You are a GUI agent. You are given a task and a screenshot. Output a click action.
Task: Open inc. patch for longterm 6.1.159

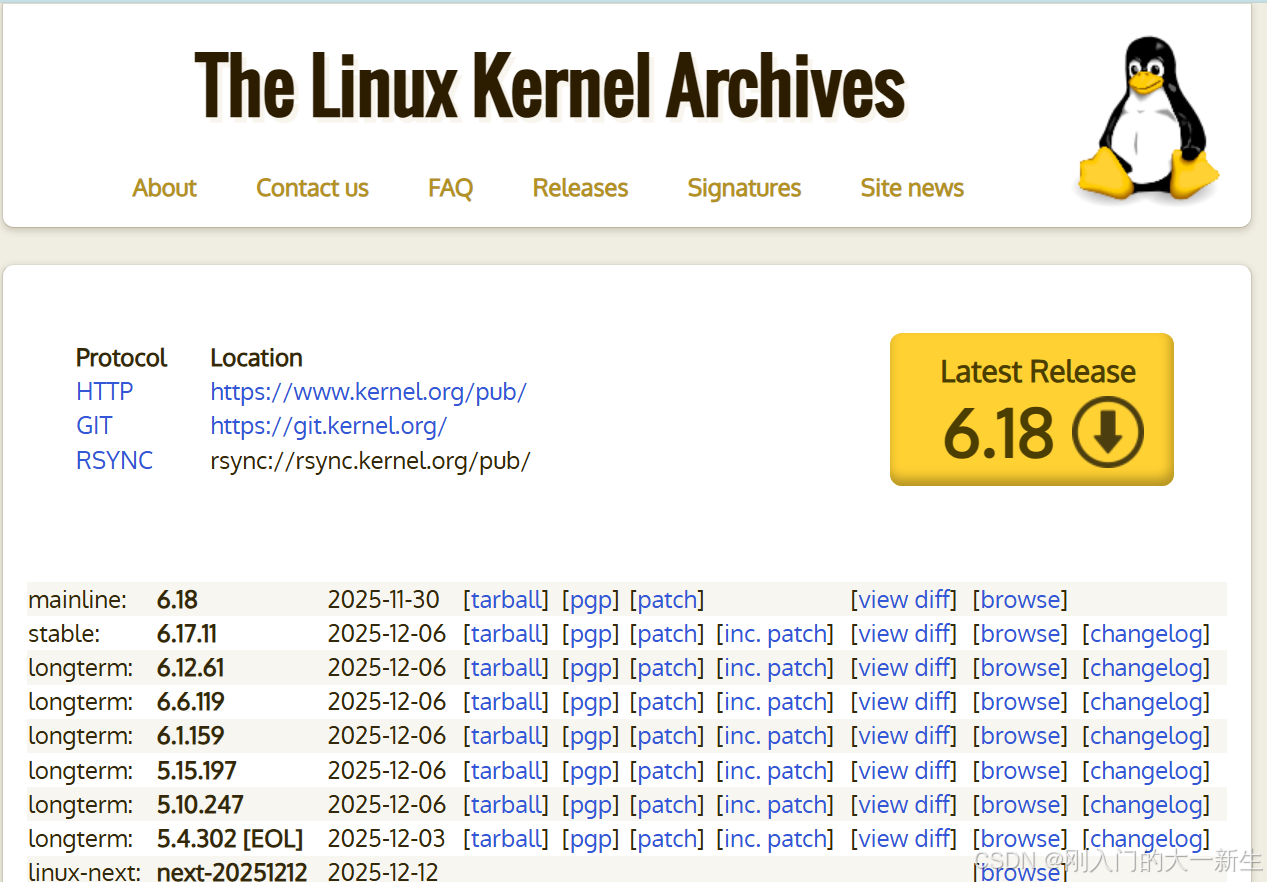[x=776, y=736]
